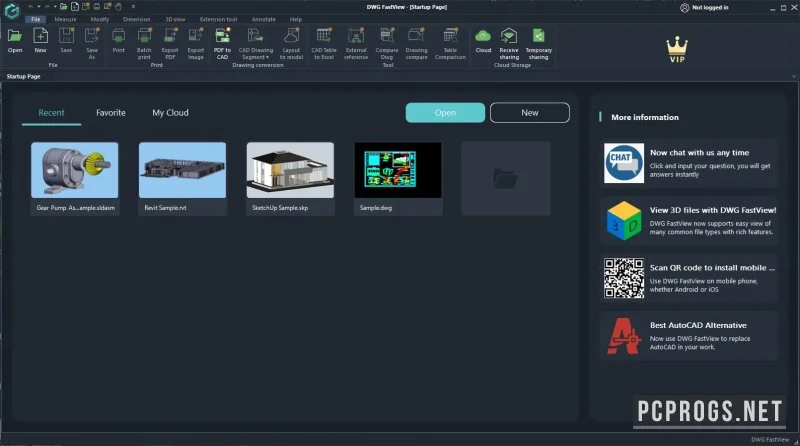Click the pan hand icon in quick access toolbar

[x=118, y=7]
